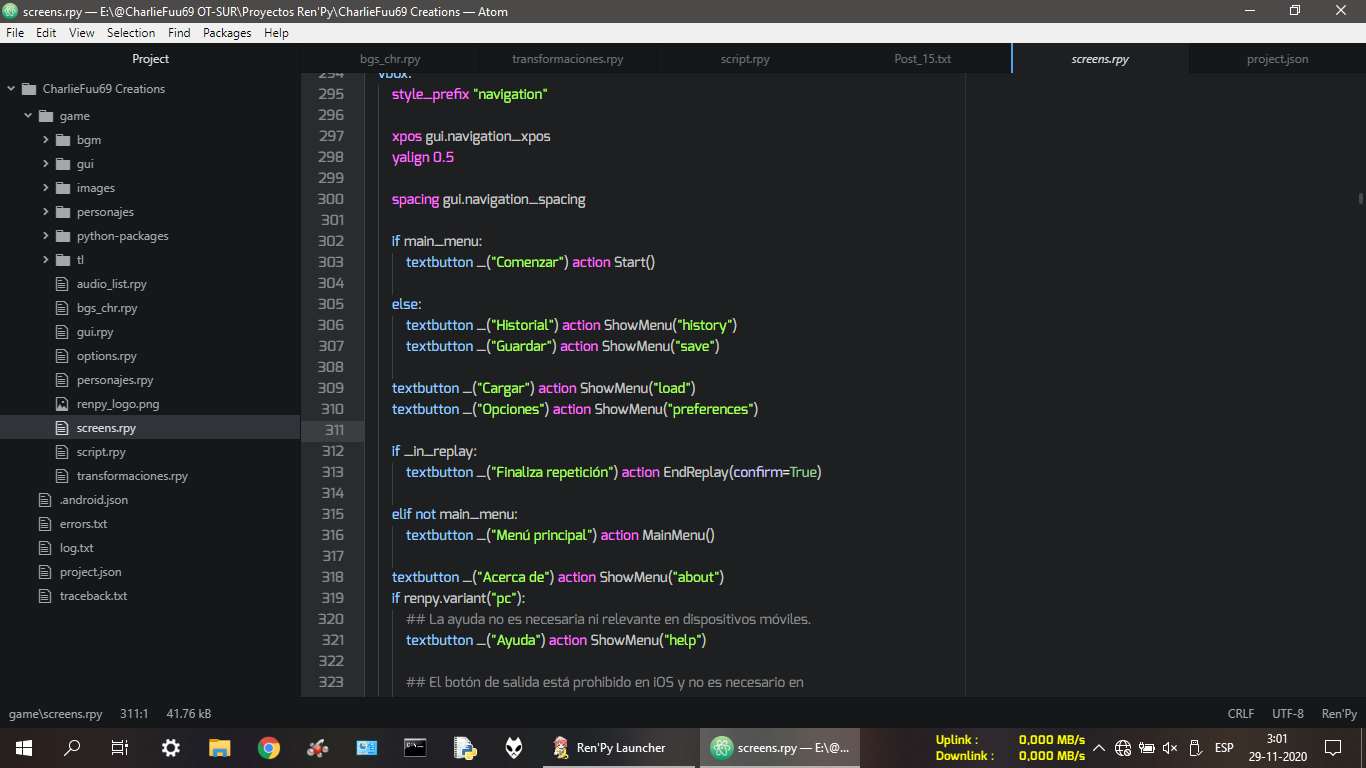Show hidden system tray icons
The image size is (1366, 768).
point(1098,747)
